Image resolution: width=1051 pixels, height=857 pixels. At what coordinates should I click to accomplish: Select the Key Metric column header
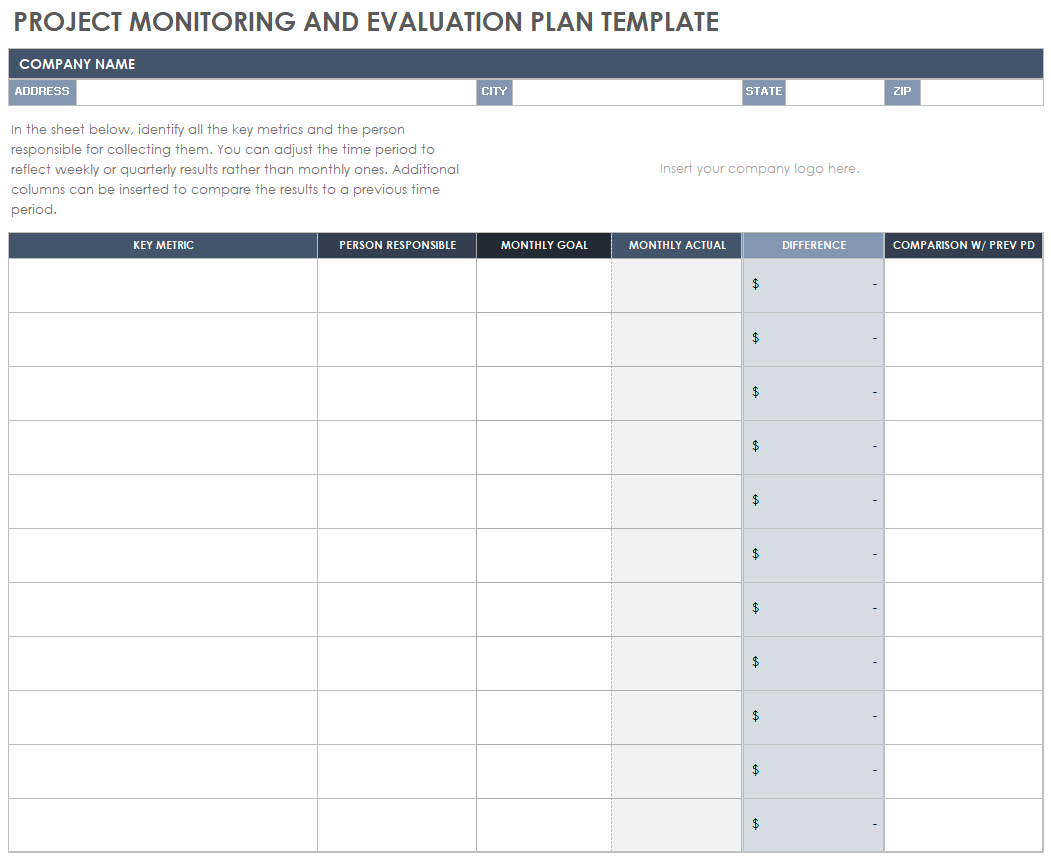[x=163, y=245]
